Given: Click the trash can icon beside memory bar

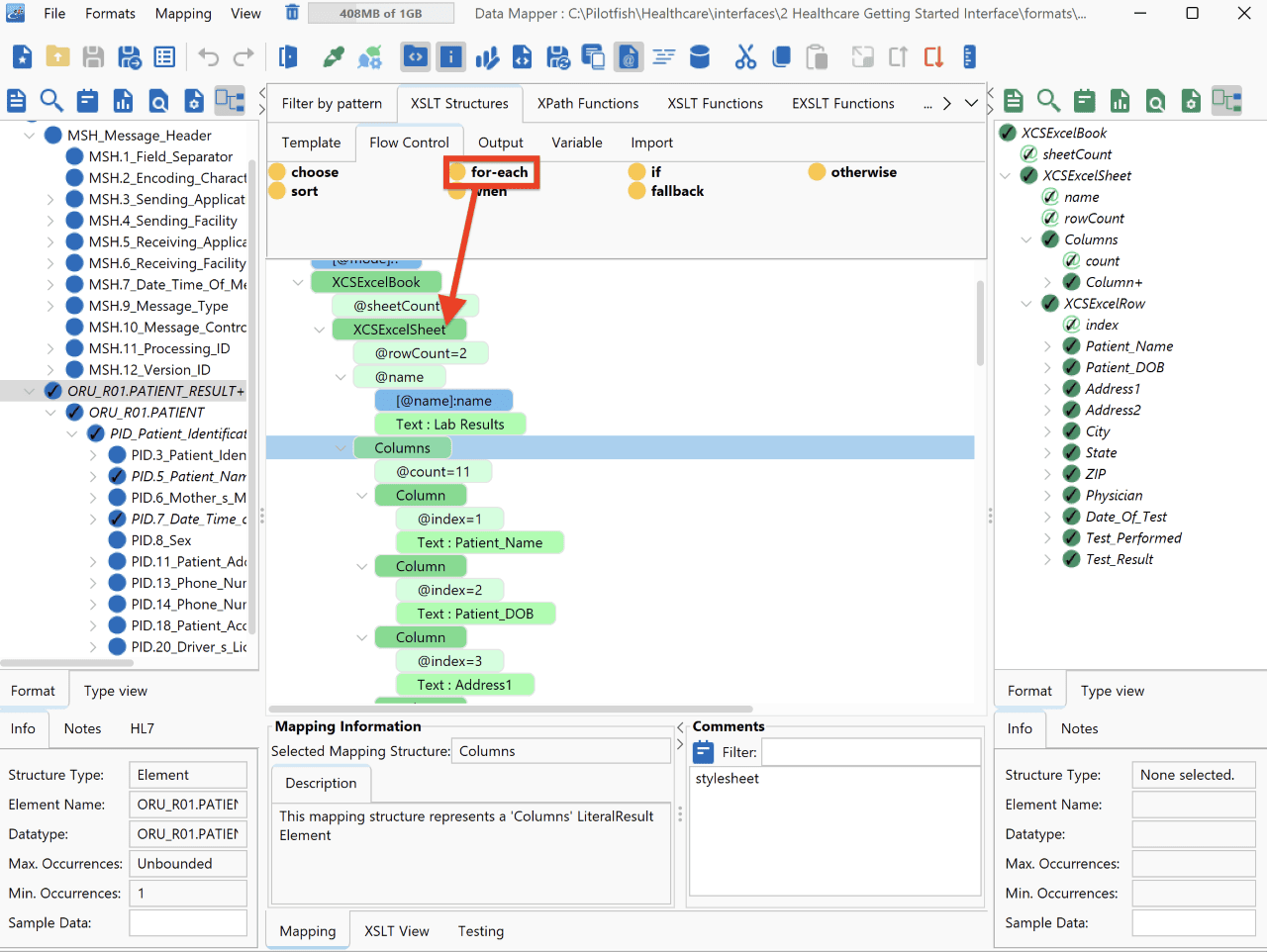Looking at the screenshot, I should [292, 13].
